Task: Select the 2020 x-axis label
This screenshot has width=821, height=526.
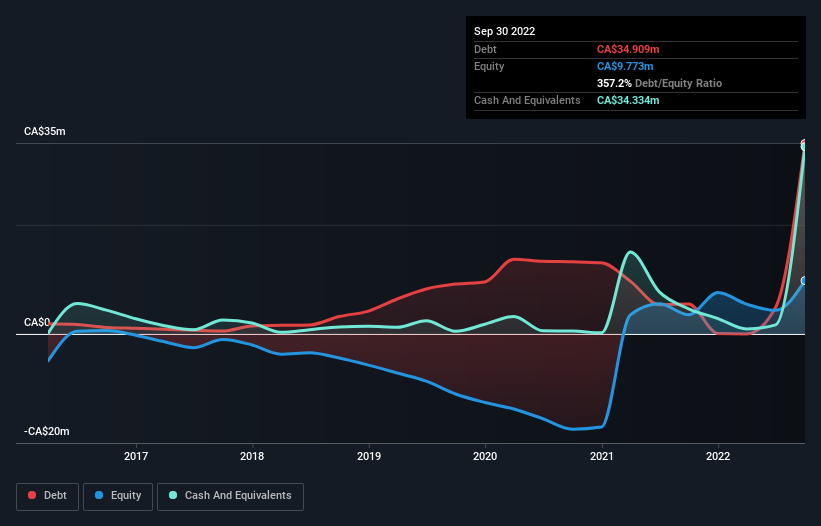Action: click(485, 456)
